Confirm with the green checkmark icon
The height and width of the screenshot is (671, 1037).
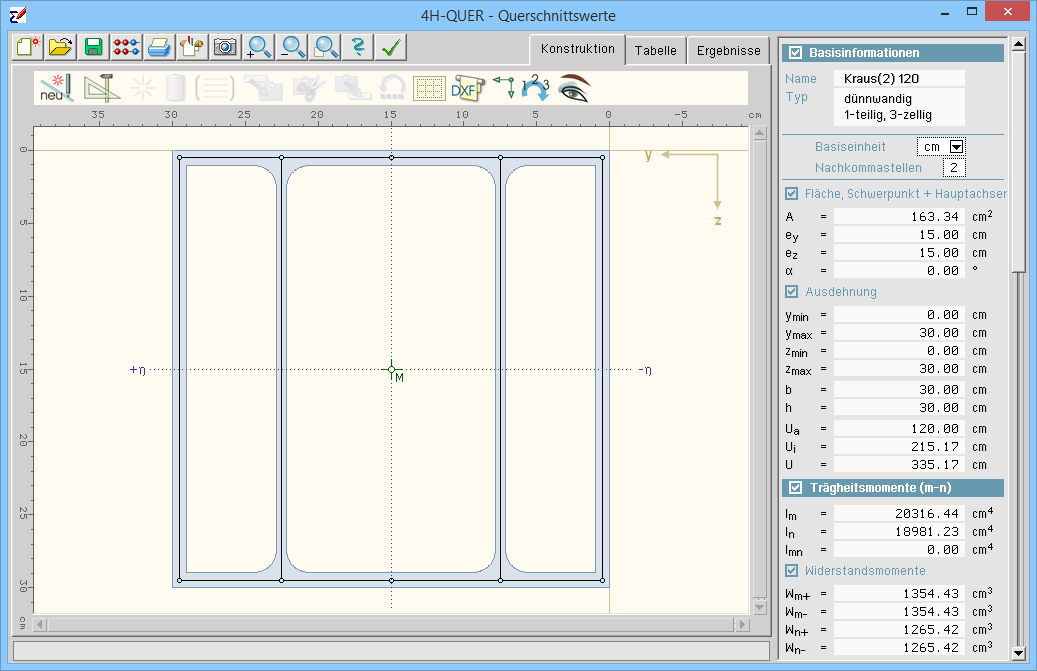[x=391, y=47]
